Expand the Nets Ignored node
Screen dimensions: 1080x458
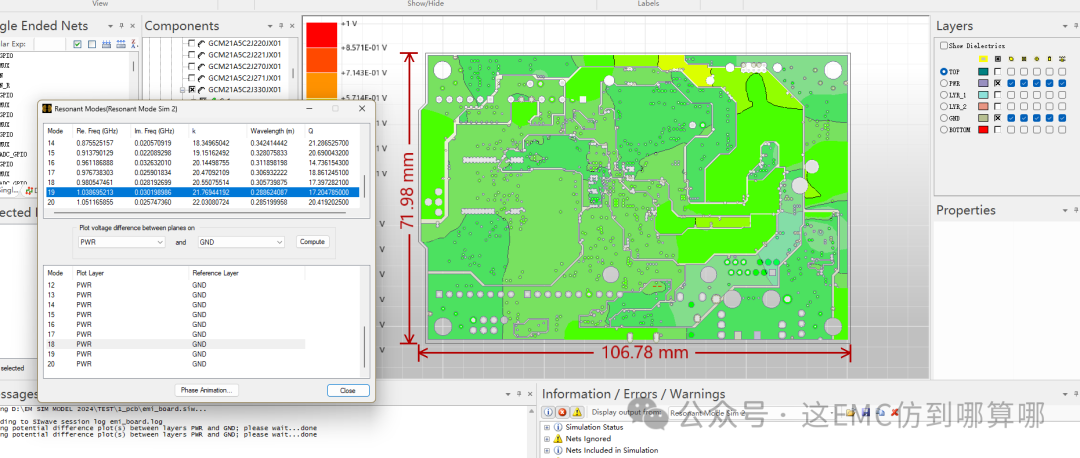pyautogui.click(x=547, y=439)
